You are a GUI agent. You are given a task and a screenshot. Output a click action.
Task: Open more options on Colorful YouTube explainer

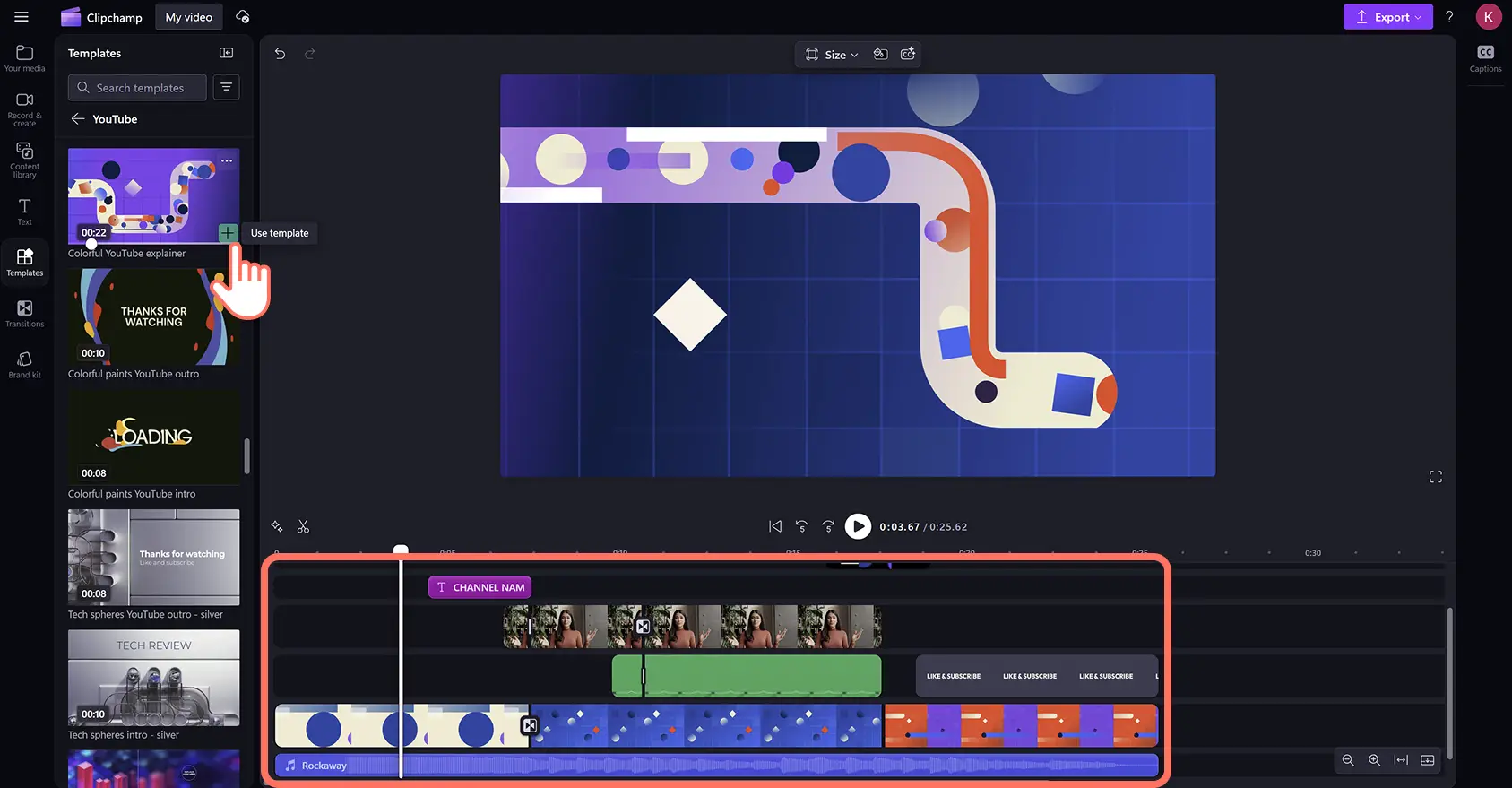[227, 161]
